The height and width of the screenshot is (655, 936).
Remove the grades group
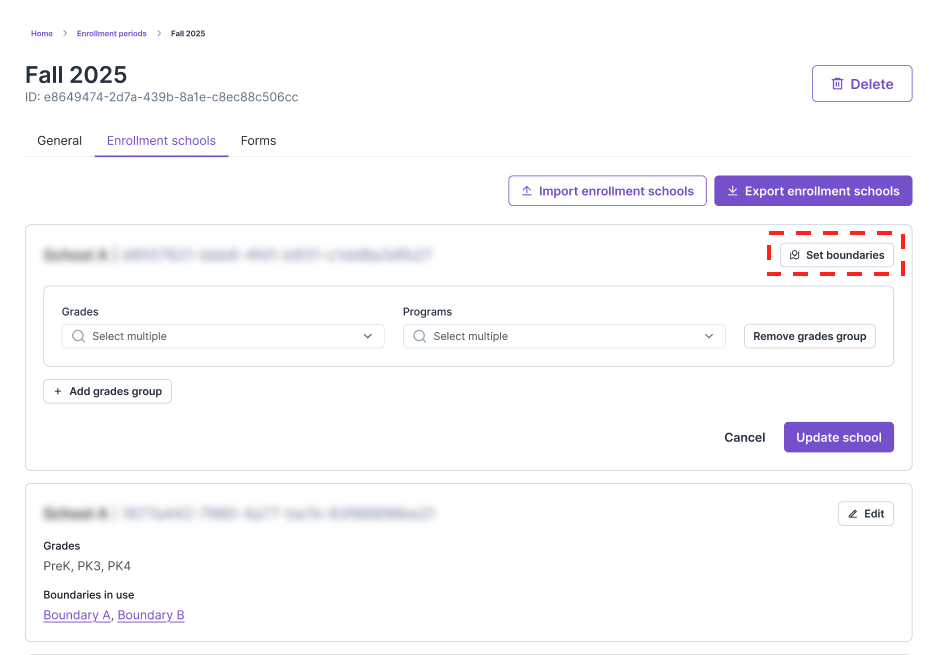(809, 337)
